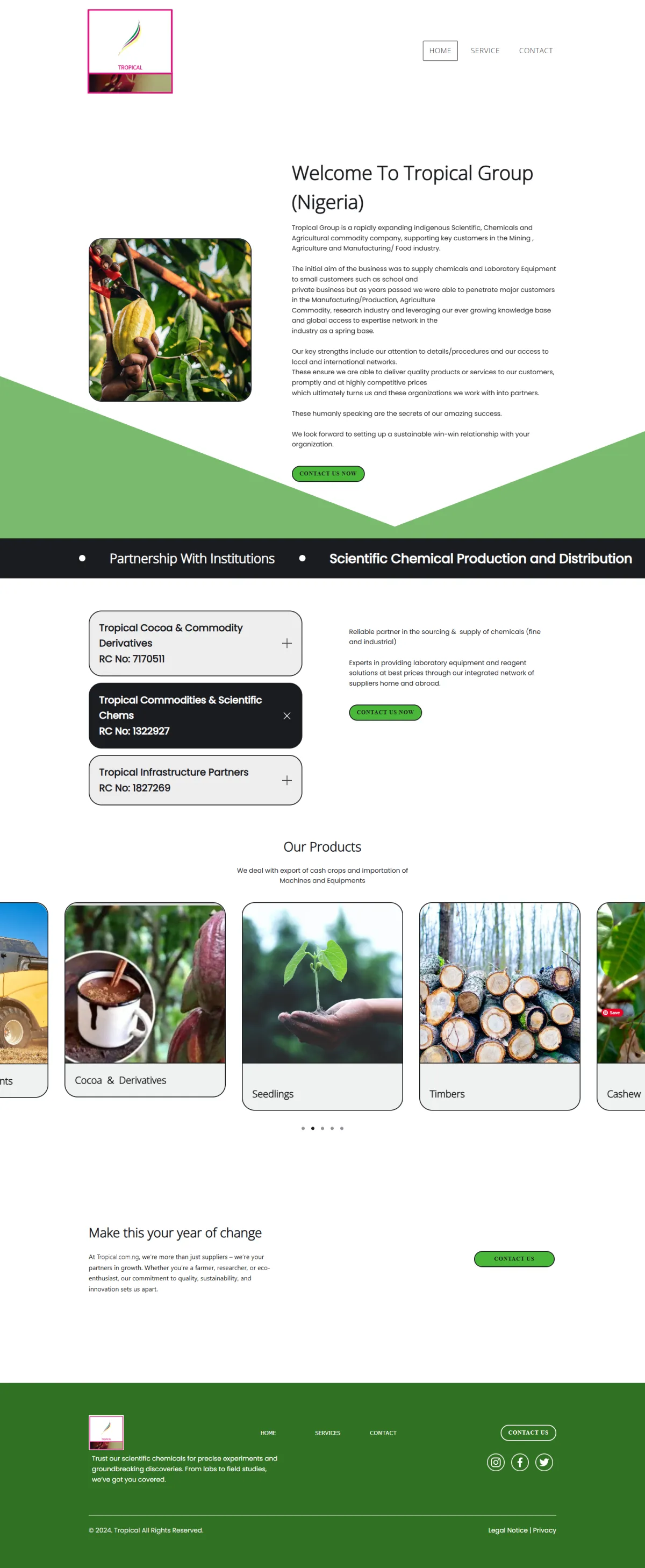Image resolution: width=645 pixels, height=1568 pixels.
Task: Click the Pinterest Save badge on Cashew image
Action: point(612,1013)
